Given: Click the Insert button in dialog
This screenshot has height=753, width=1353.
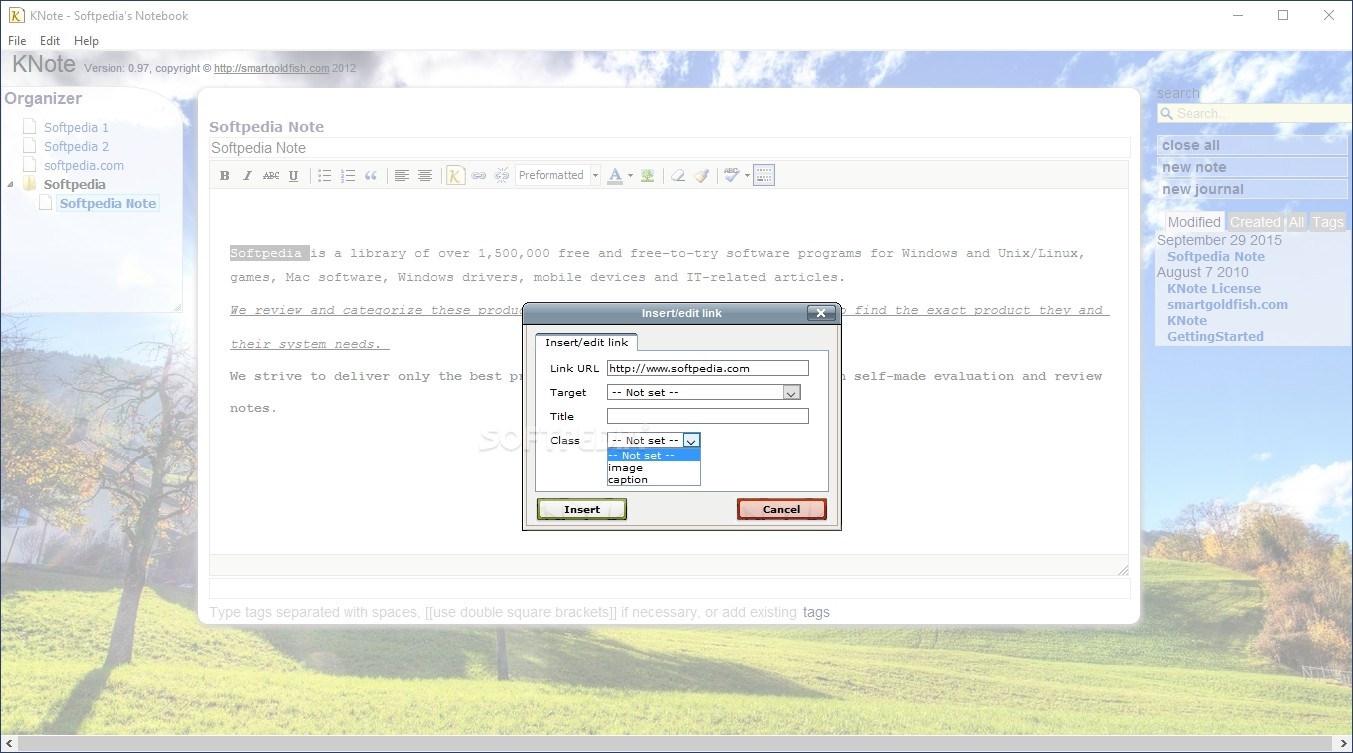Looking at the screenshot, I should click(x=582, y=509).
